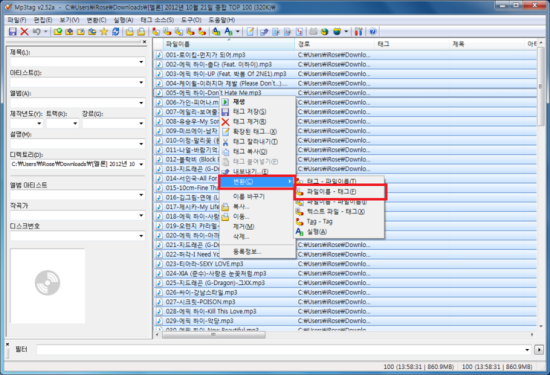The width and height of the screenshot is (550, 375).
Task: Click the globe Web sources toolbar icon
Action: point(325,32)
